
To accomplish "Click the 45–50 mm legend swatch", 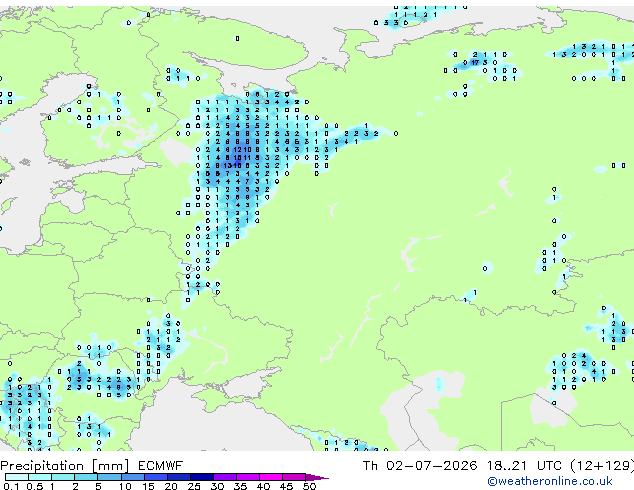I will point(294,477).
